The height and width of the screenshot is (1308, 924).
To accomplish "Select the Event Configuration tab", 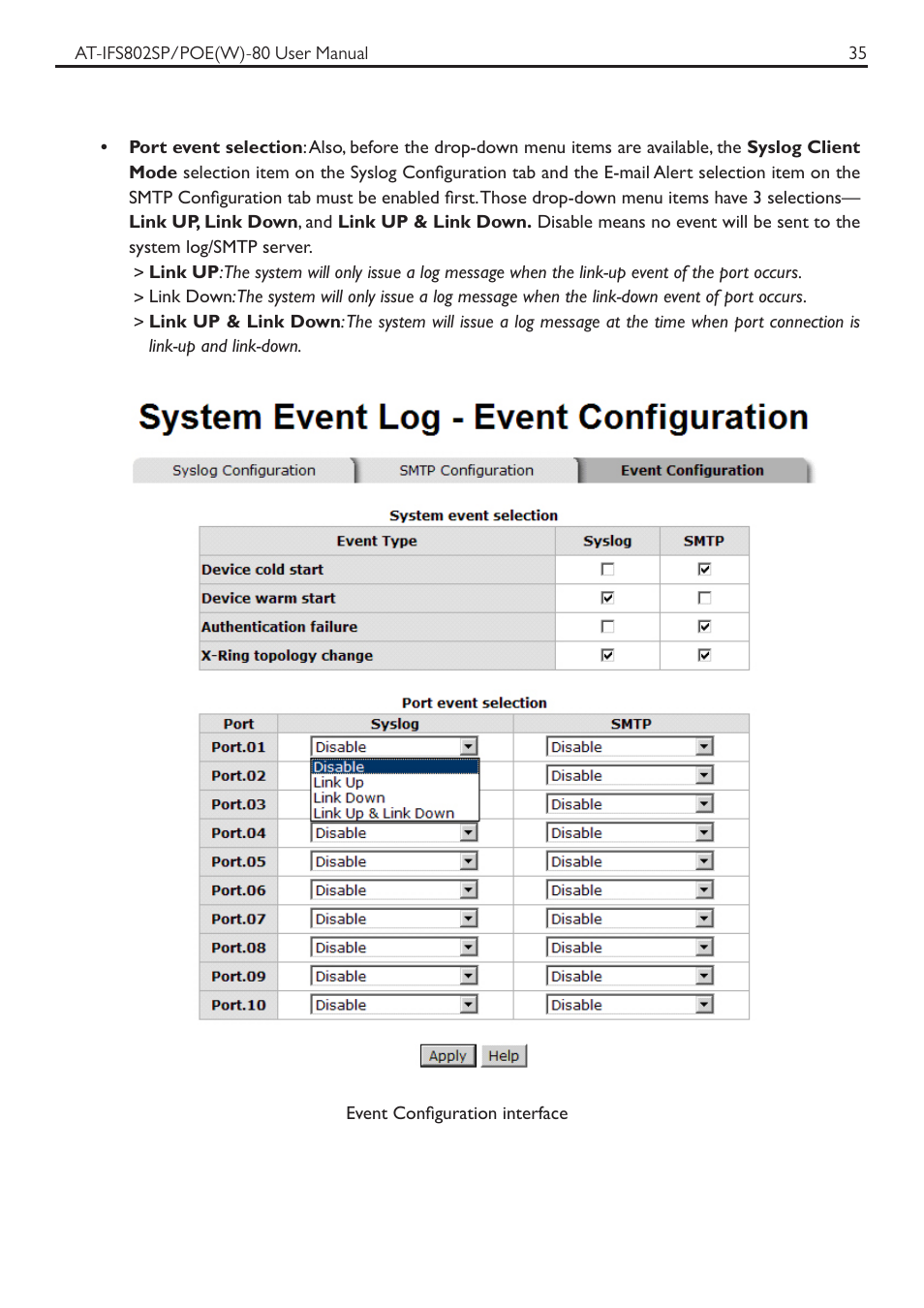I will [693, 471].
